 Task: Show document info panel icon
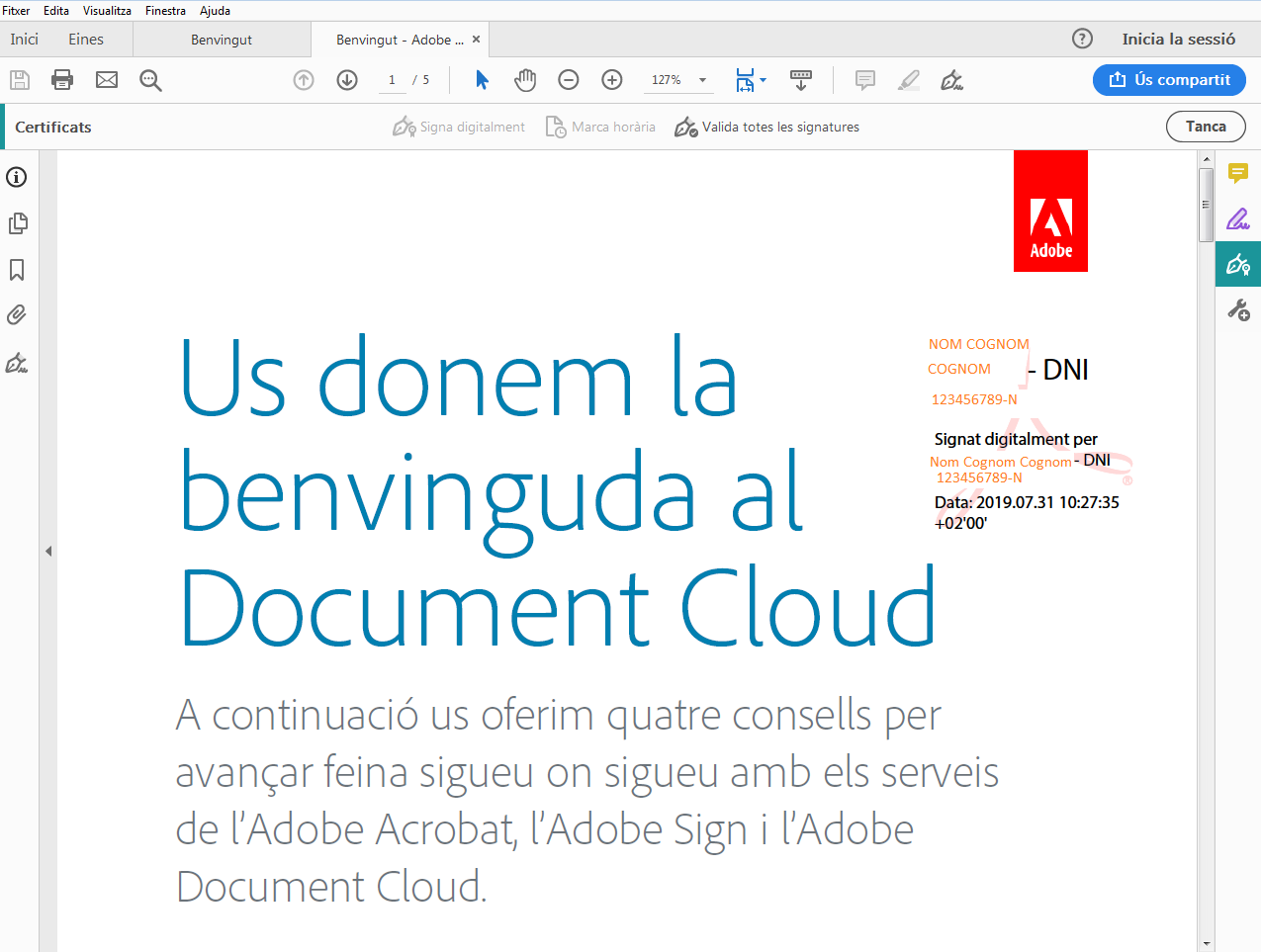(17, 177)
